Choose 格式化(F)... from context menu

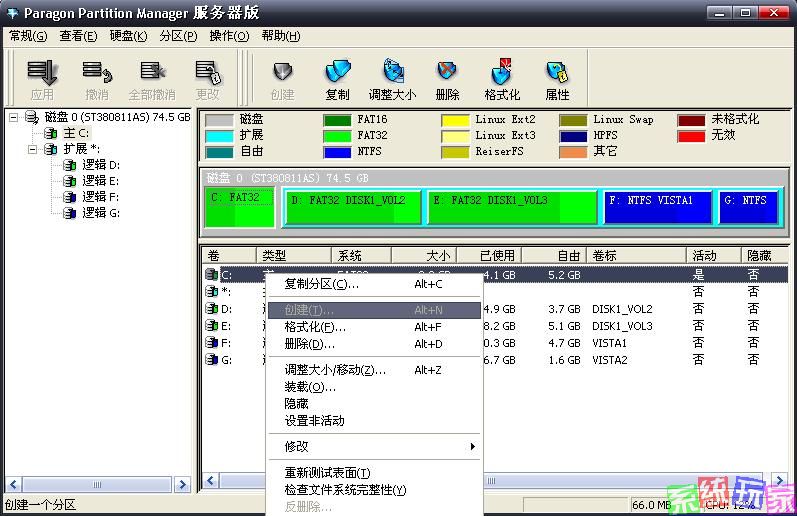tap(374, 327)
